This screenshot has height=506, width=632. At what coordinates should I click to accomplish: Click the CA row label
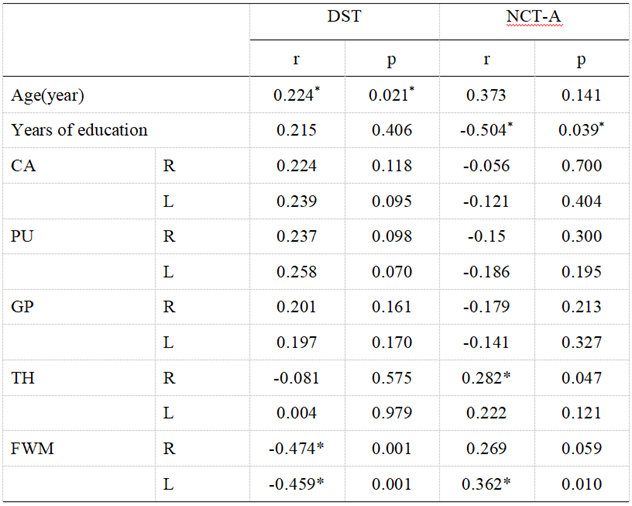22,166
